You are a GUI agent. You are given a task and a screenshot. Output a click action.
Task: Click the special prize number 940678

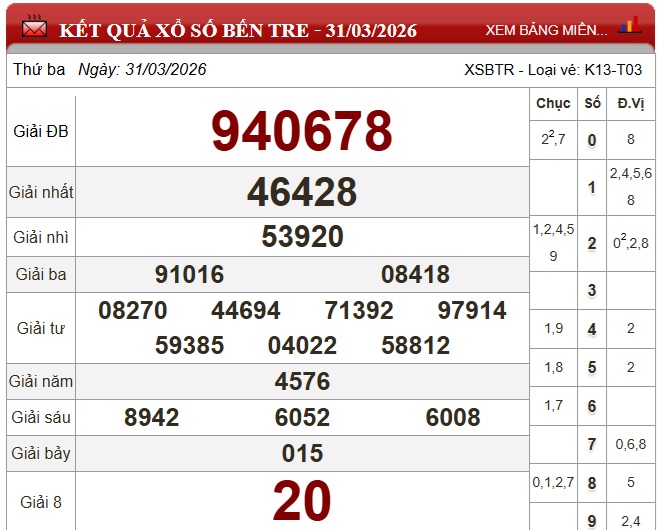[x=302, y=130]
